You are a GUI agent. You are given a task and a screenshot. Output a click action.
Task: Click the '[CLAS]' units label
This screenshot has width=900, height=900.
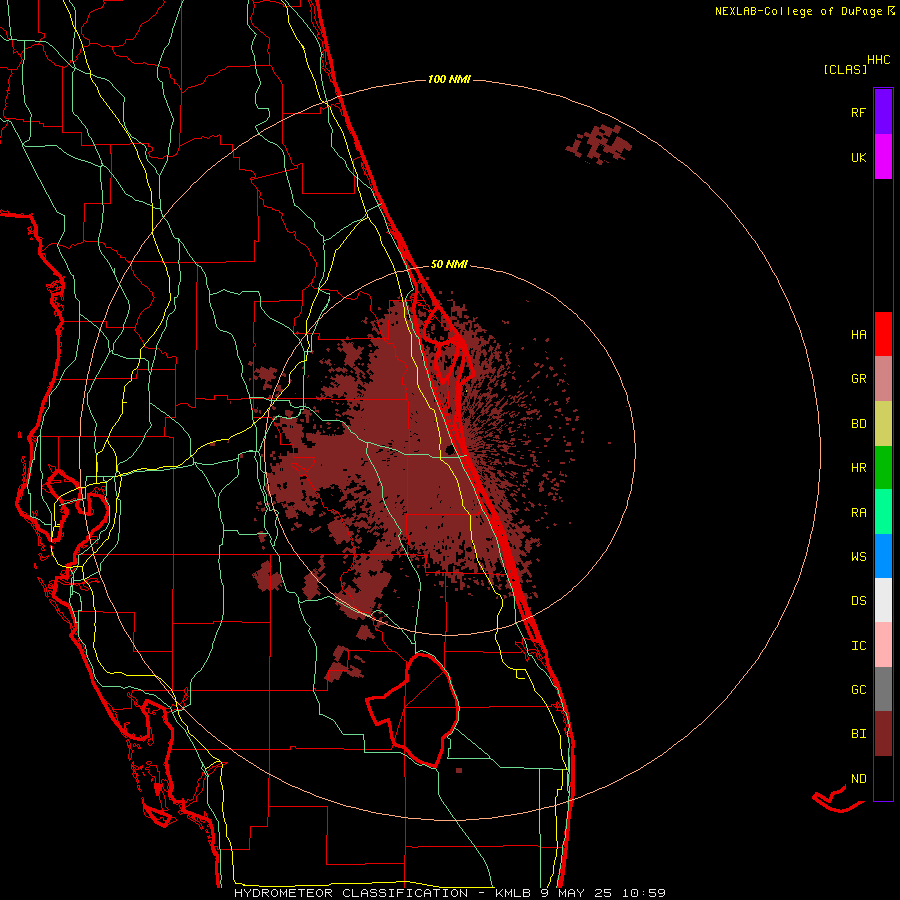coord(845,69)
